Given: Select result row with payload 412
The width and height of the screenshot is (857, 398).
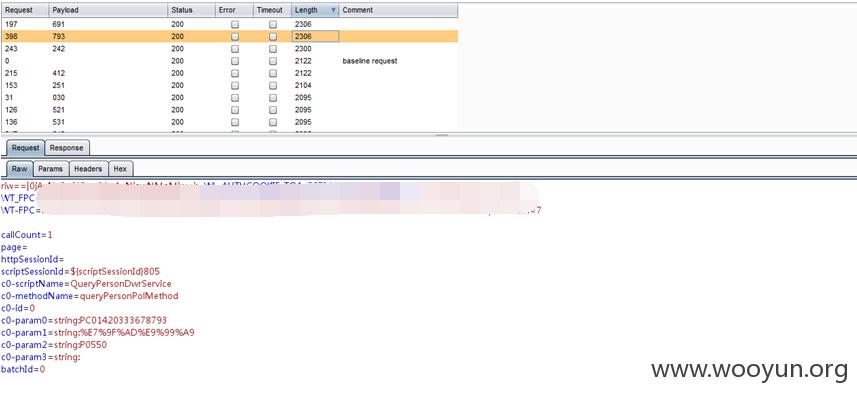Looking at the screenshot, I should tap(230, 73).
